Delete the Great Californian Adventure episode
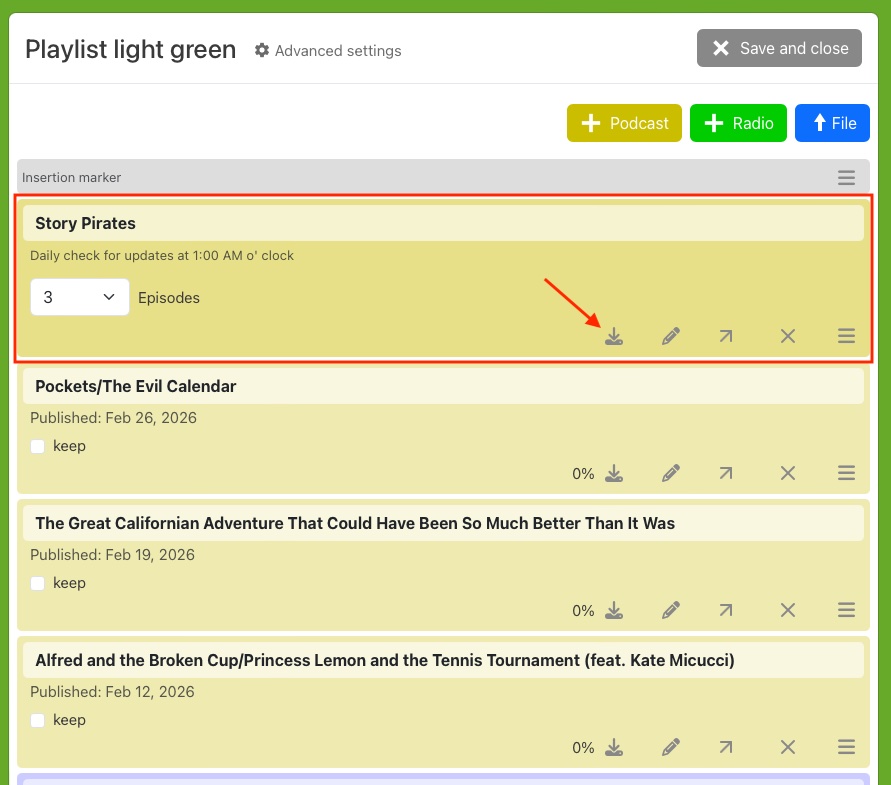 click(788, 610)
